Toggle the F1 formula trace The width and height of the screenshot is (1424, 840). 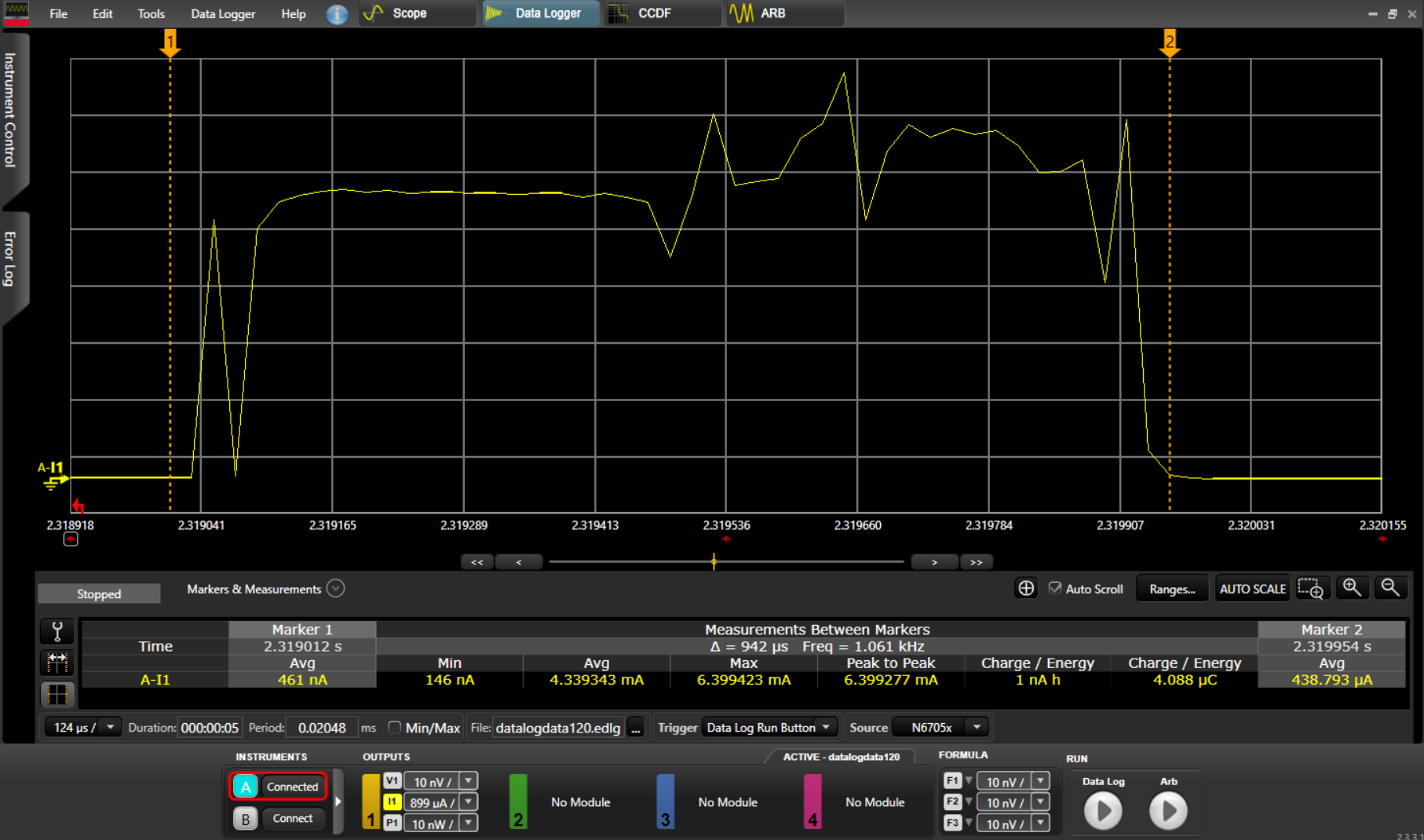tap(952, 781)
